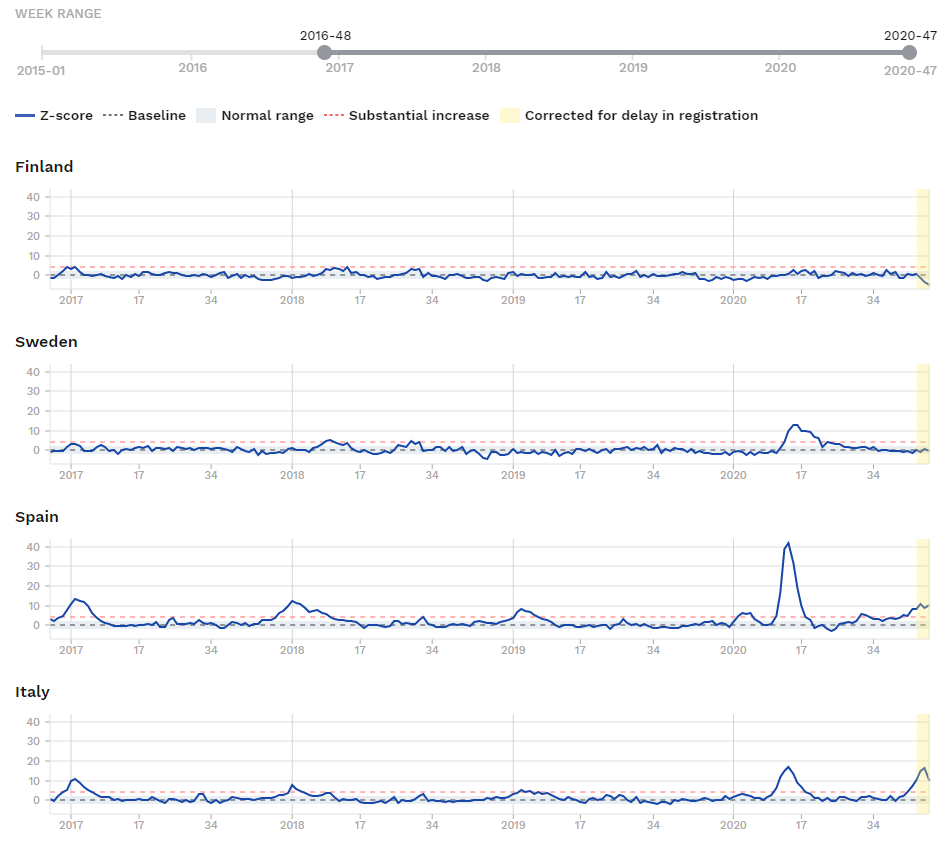Click the yellow shaded region in Italy chart

point(923,760)
